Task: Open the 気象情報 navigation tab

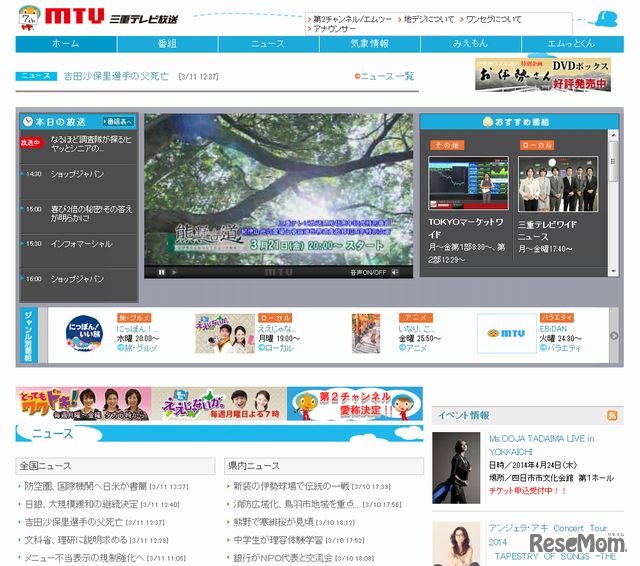Action: click(x=369, y=44)
